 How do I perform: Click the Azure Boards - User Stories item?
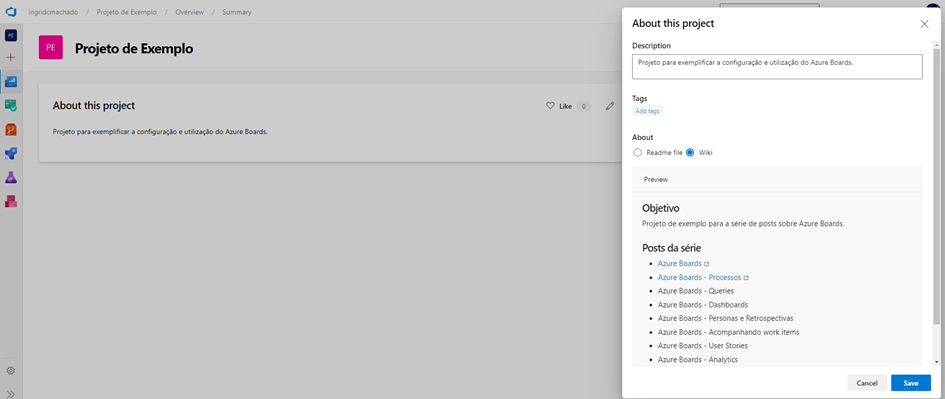[703, 346]
